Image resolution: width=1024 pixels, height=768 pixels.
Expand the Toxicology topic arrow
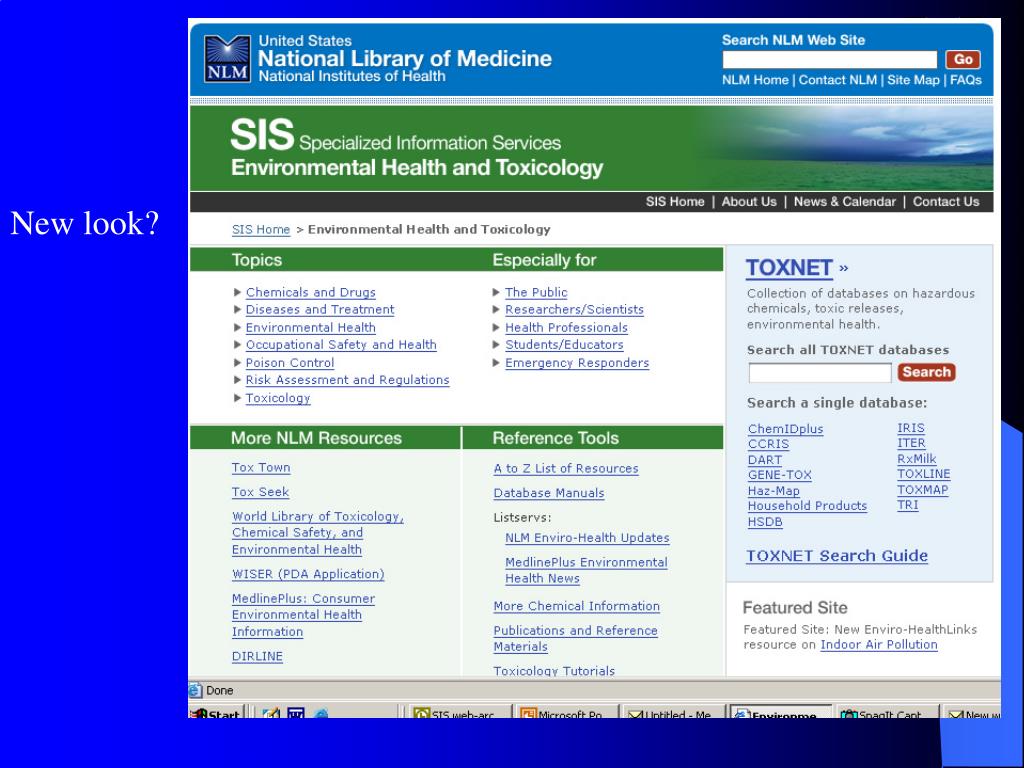point(237,398)
